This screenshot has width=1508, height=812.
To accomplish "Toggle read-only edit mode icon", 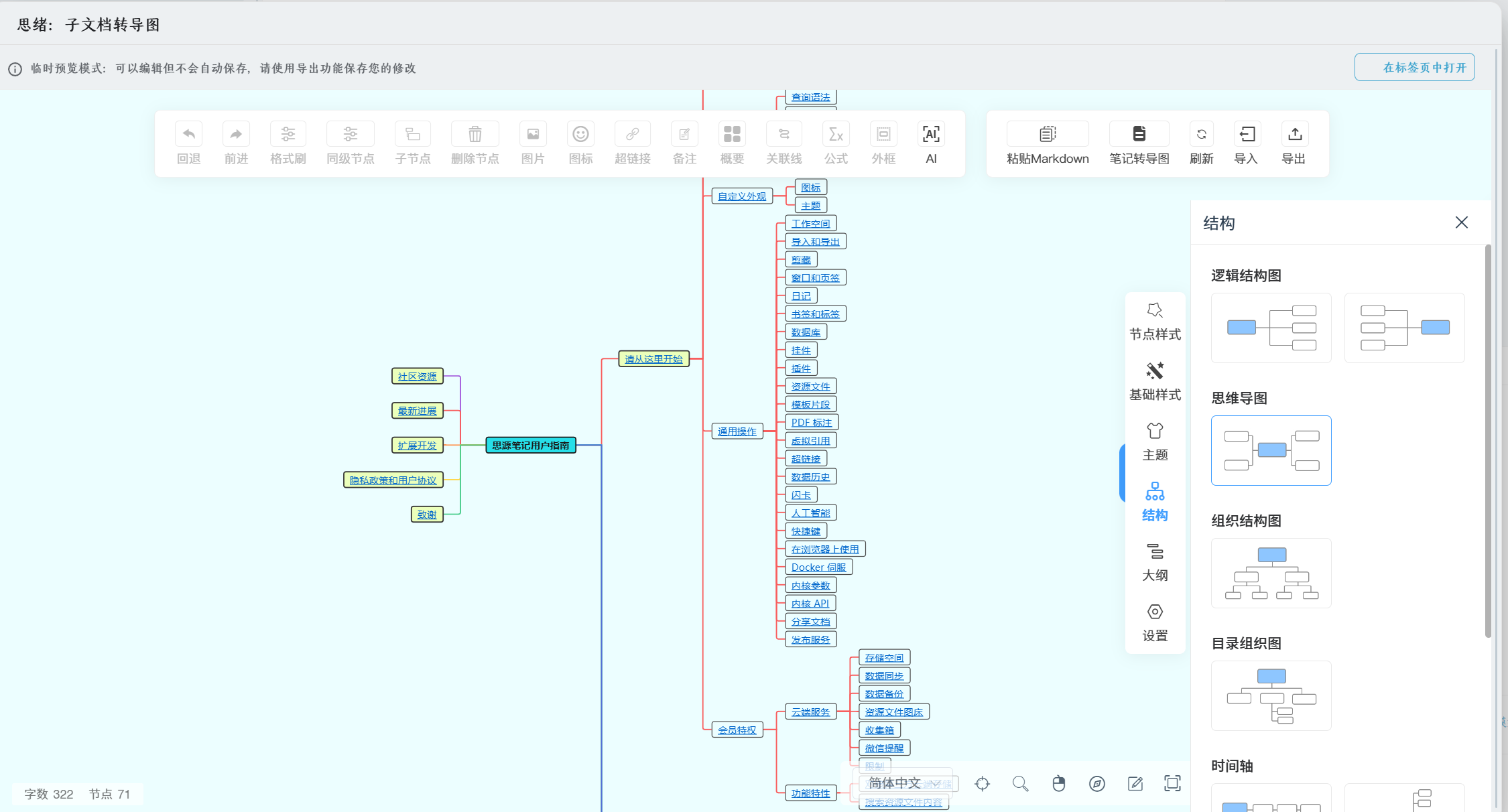I will (1135, 783).
